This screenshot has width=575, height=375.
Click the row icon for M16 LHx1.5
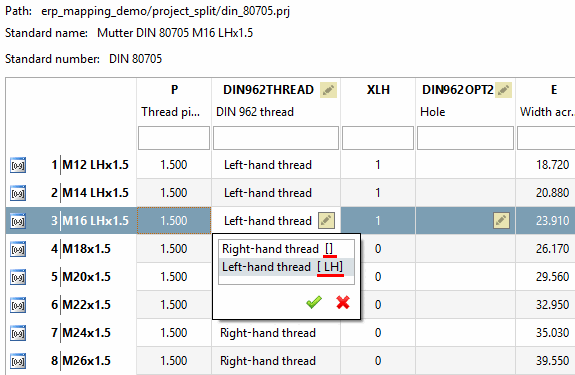pos(18,221)
